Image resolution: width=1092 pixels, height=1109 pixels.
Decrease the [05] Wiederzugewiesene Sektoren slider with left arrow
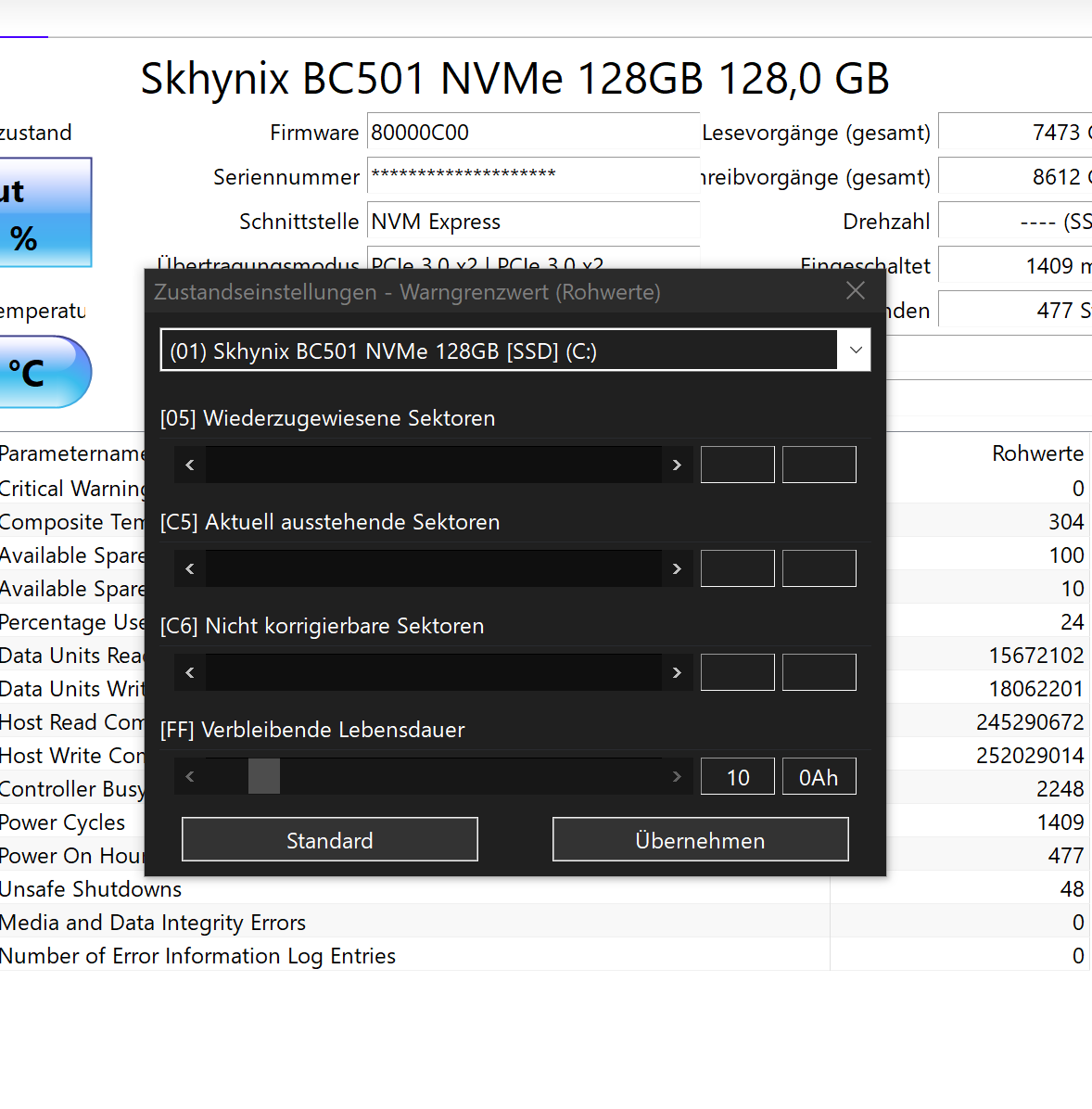pyautogui.click(x=189, y=465)
